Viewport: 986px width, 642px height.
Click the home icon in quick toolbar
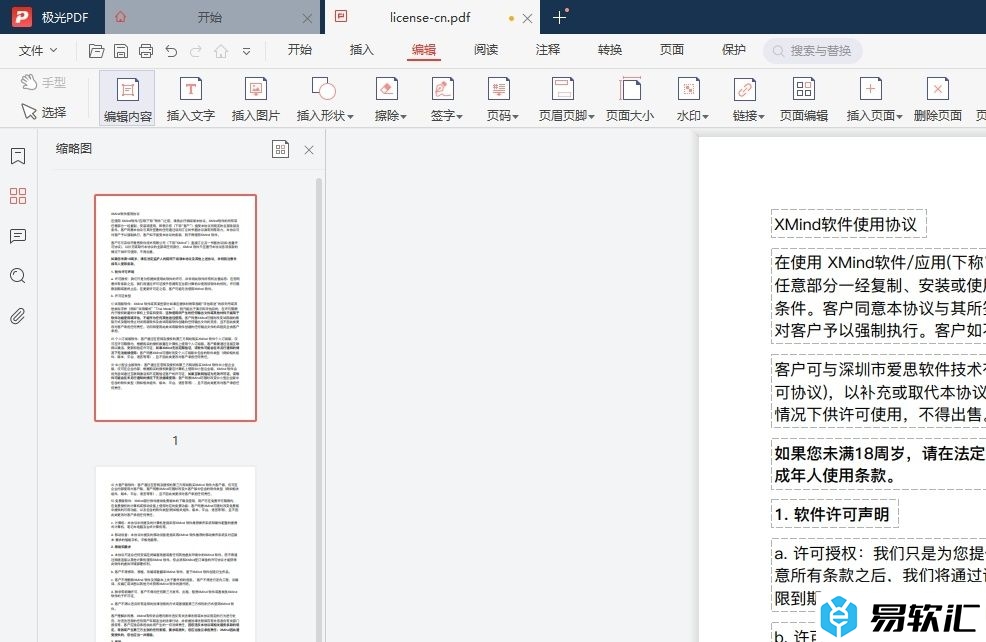(x=221, y=51)
